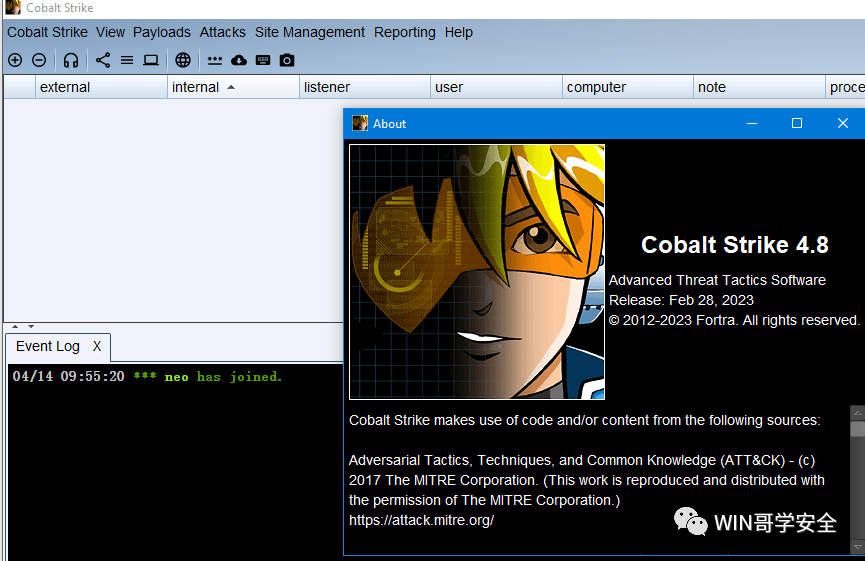Image resolution: width=865 pixels, height=561 pixels.
Task: Open downloaded files cloud icon
Action: pyautogui.click(x=239, y=60)
